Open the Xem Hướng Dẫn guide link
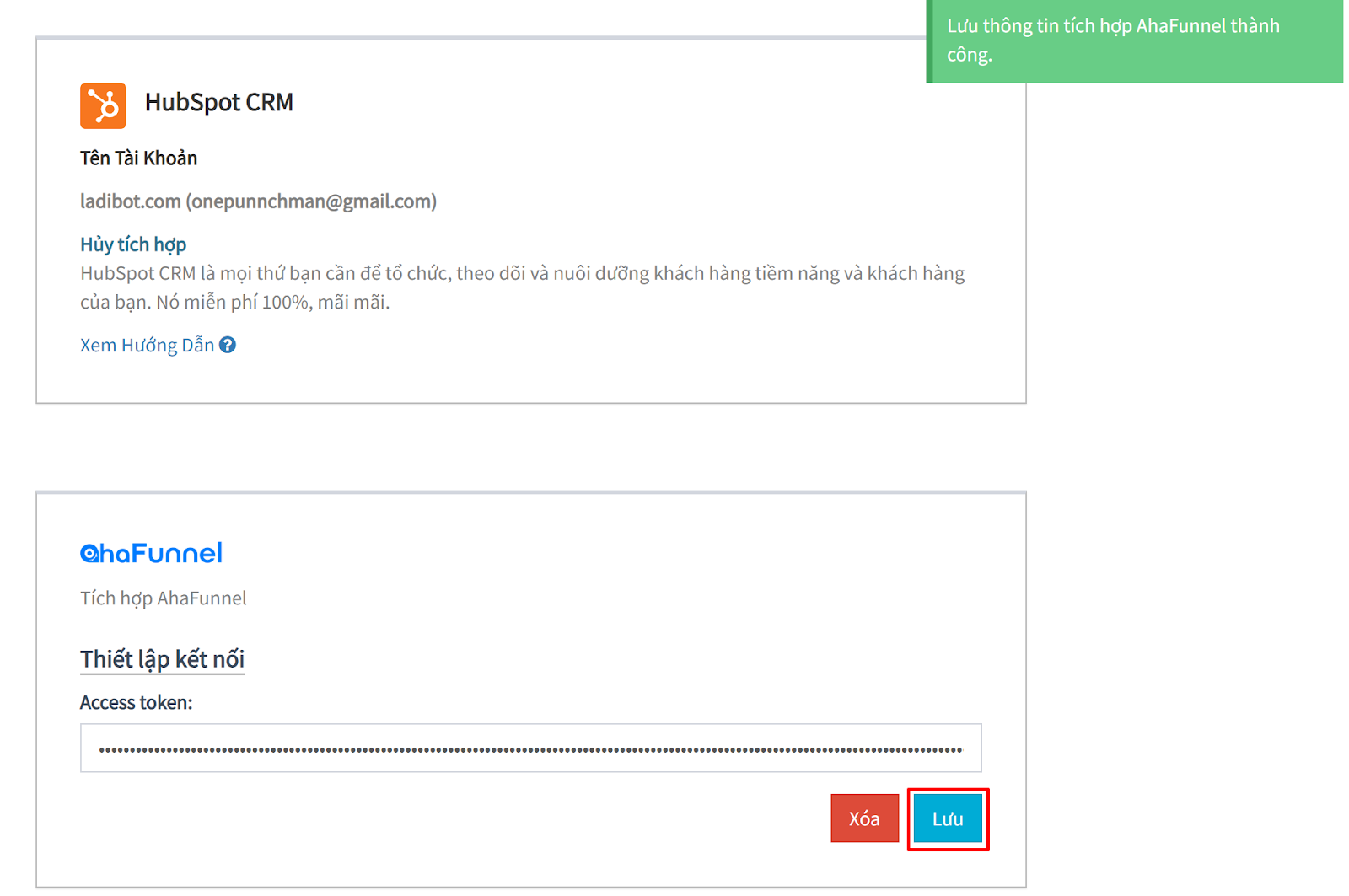The image size is (1349, 896). [x=147, y=345]
